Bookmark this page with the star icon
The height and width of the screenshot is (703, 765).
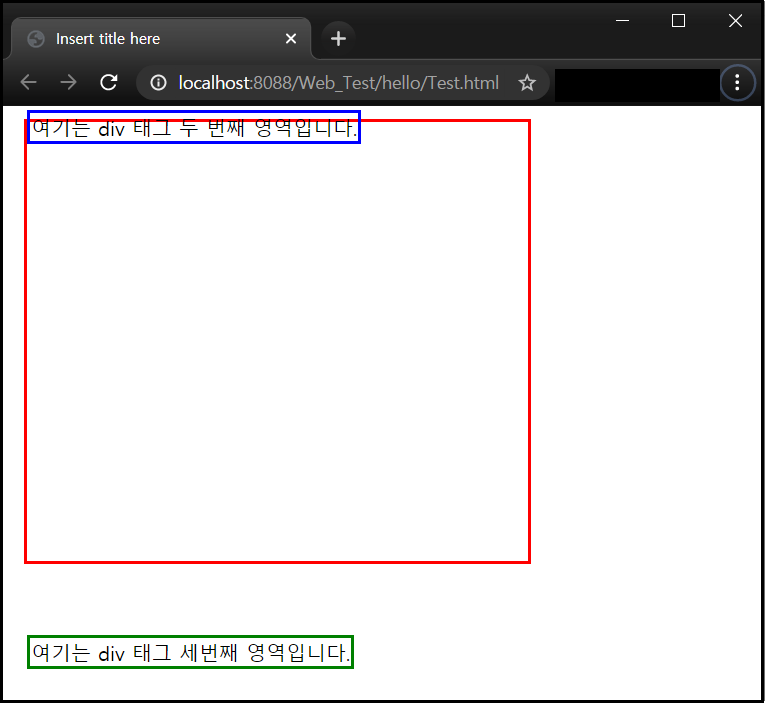click(527, 82)
